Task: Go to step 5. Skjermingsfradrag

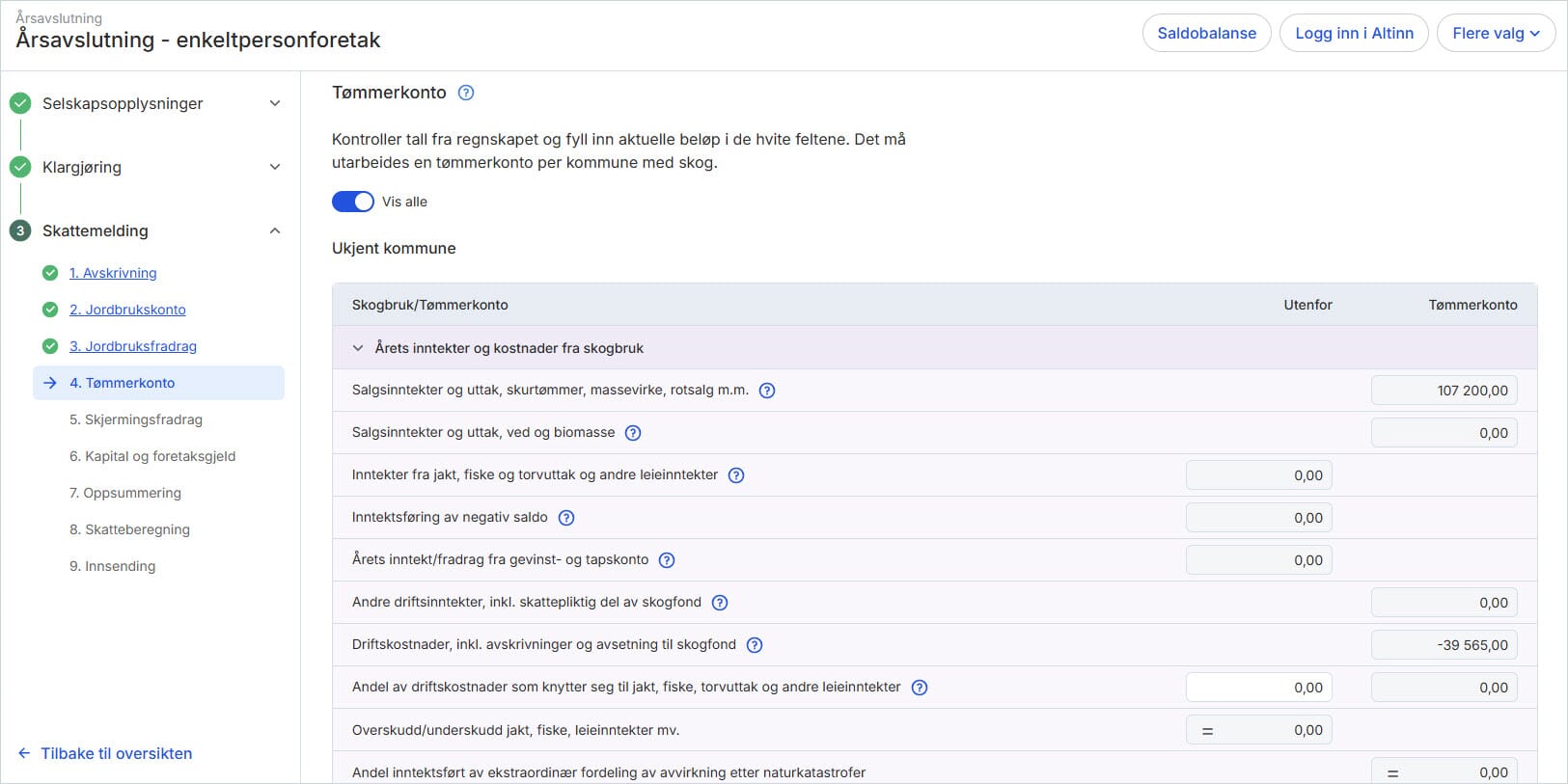Action: [x=136, y=419]
